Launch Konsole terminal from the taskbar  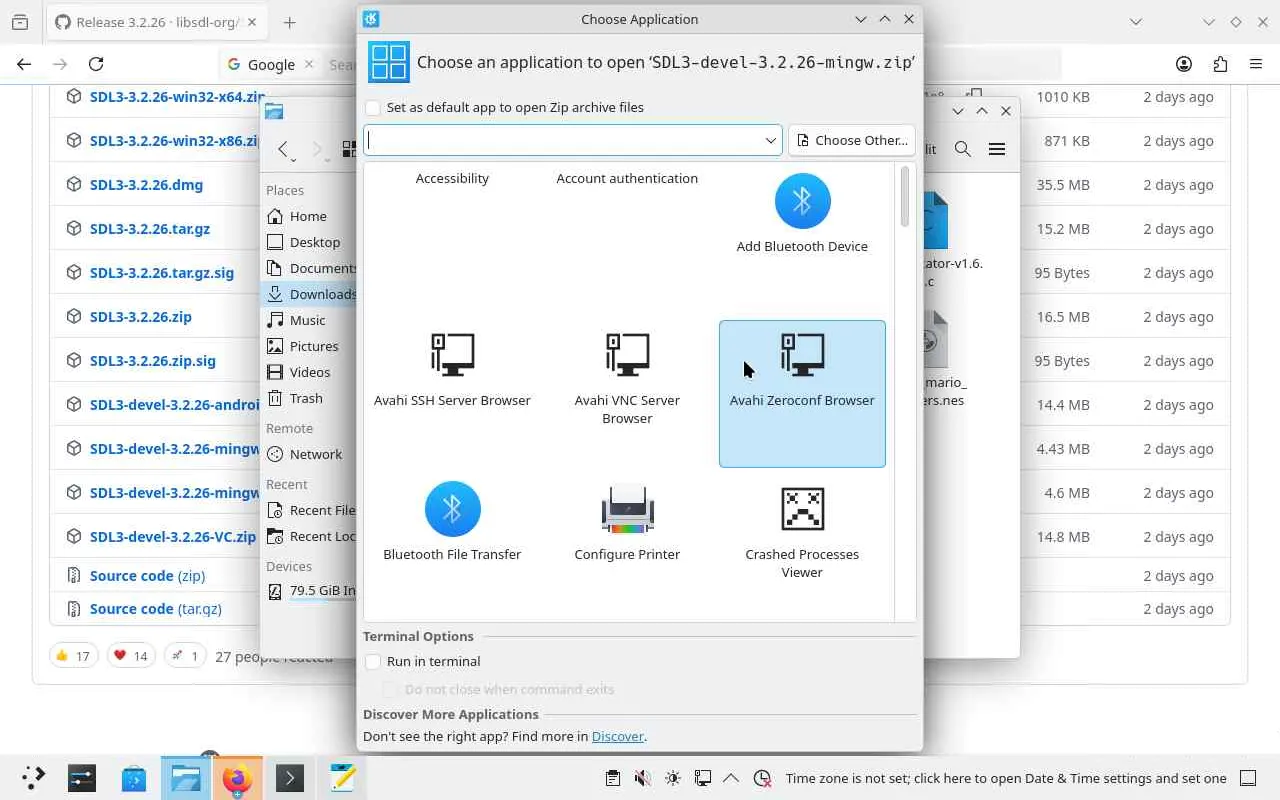click(290, 778)
